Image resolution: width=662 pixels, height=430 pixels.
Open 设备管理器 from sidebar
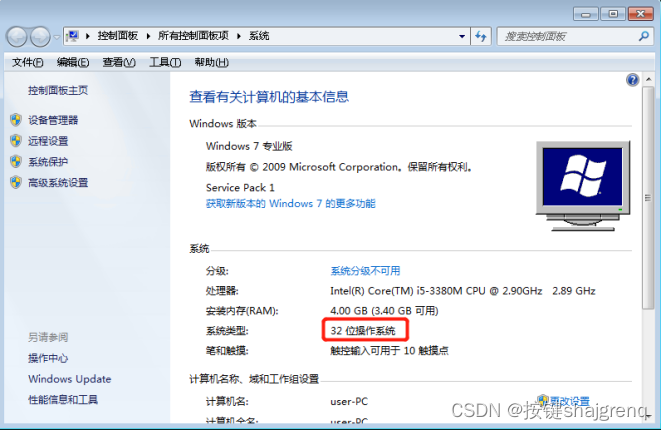coord(53,120)
